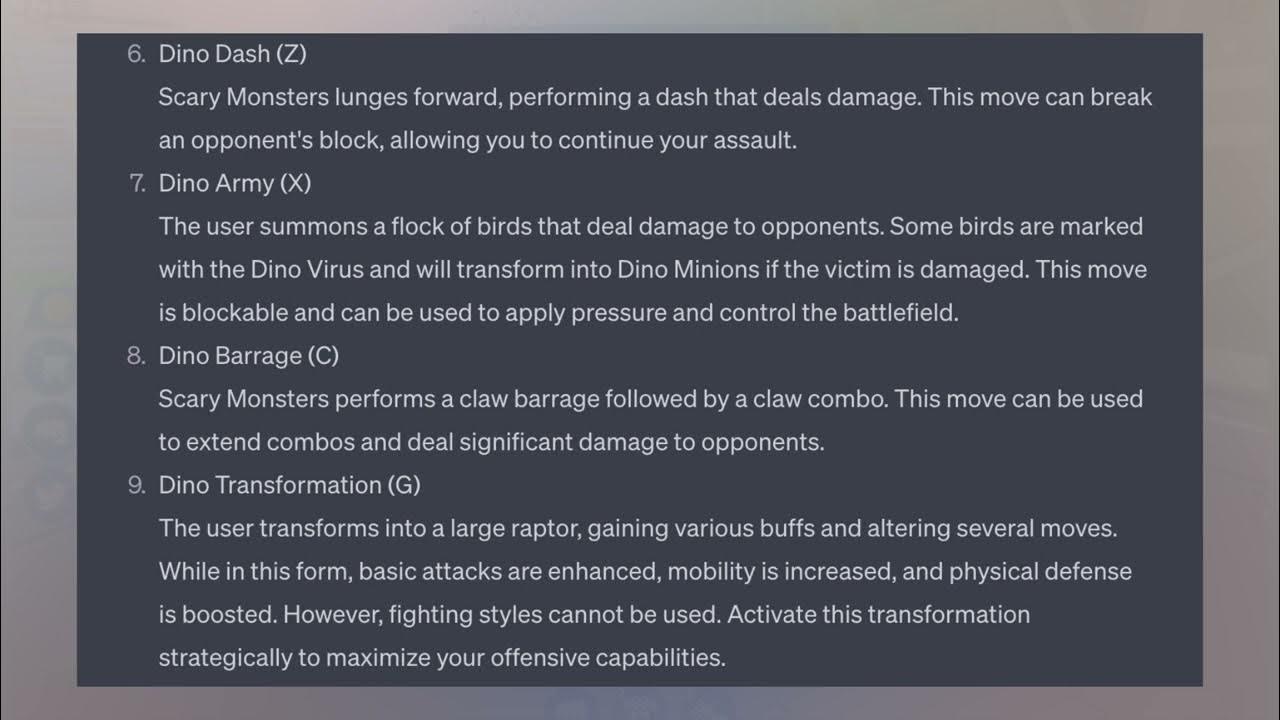1280x720 pixels.
Task: Click the line 'an opponent's block, allowing you'
Action: (x=477, y=140)
